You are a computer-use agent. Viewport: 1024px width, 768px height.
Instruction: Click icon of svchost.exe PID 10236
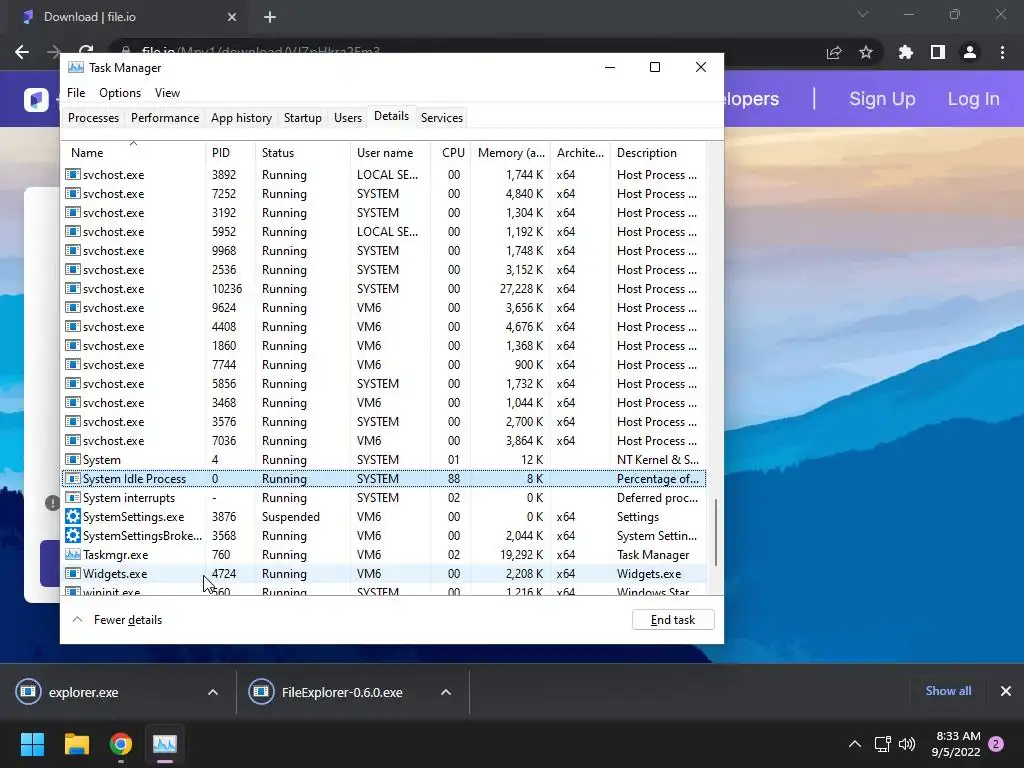pos(72,289)
